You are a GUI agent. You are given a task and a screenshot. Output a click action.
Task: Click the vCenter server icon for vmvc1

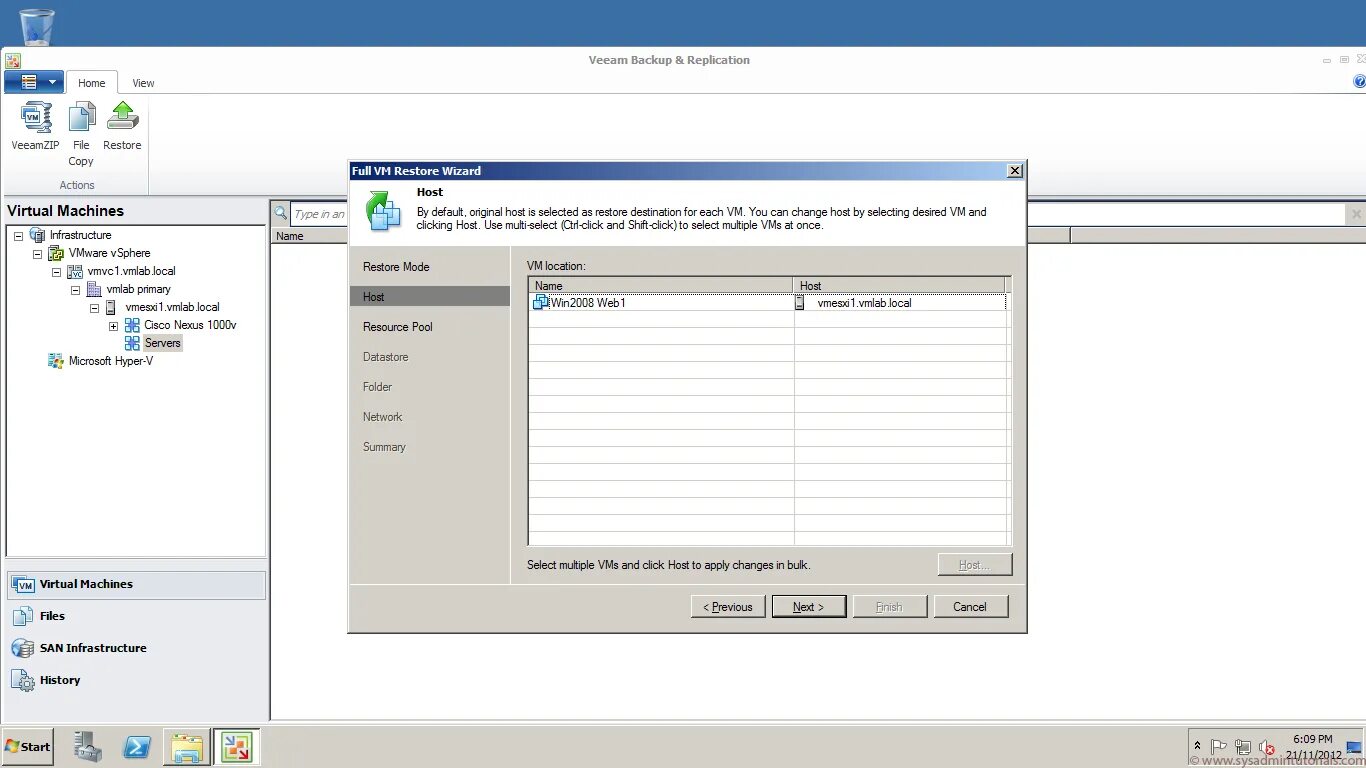[x=75, y=271]
